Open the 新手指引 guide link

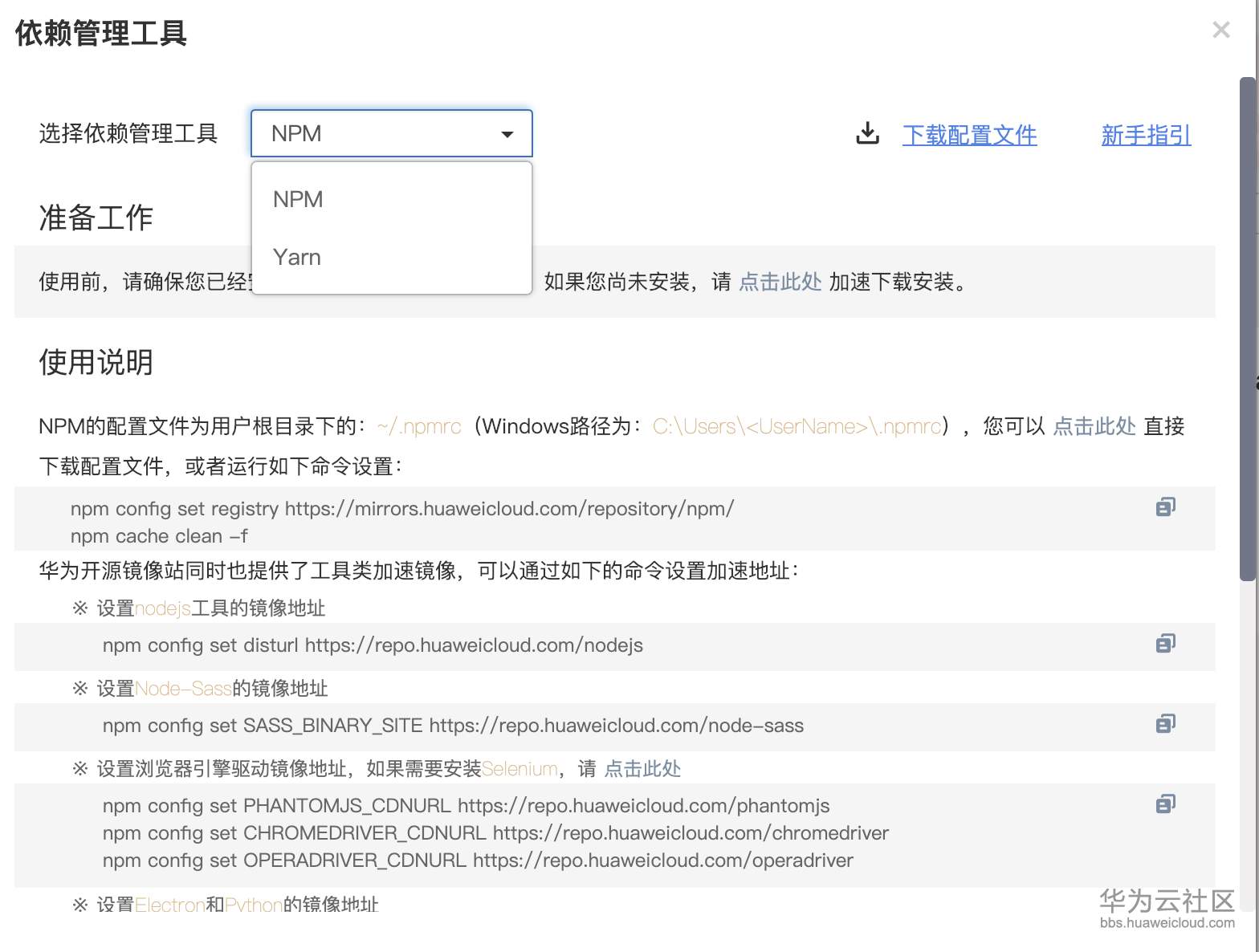pyautogui.click(x=1146, y=135)
